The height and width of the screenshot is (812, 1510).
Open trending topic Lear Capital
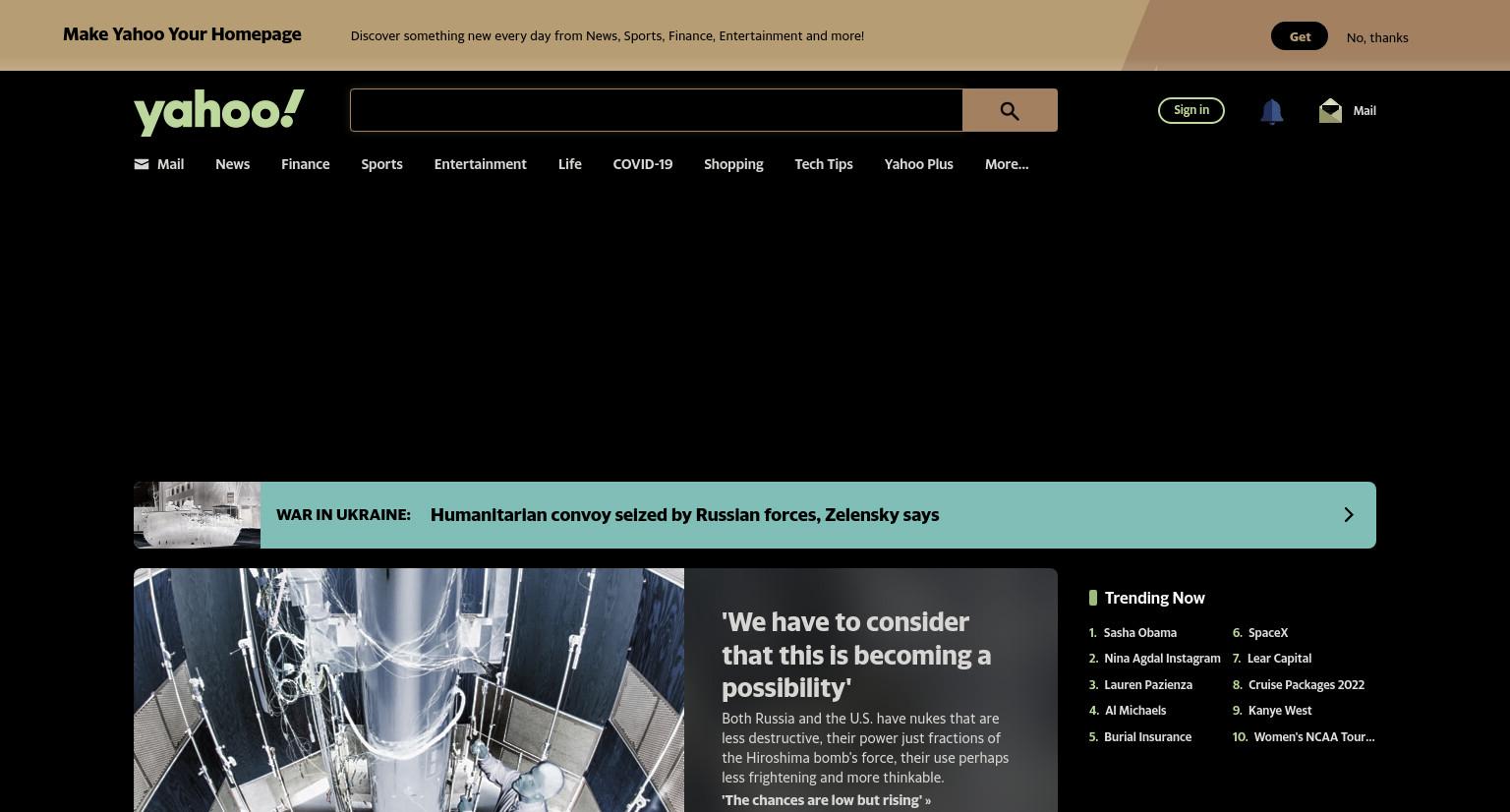click(x=1279, y=659)
